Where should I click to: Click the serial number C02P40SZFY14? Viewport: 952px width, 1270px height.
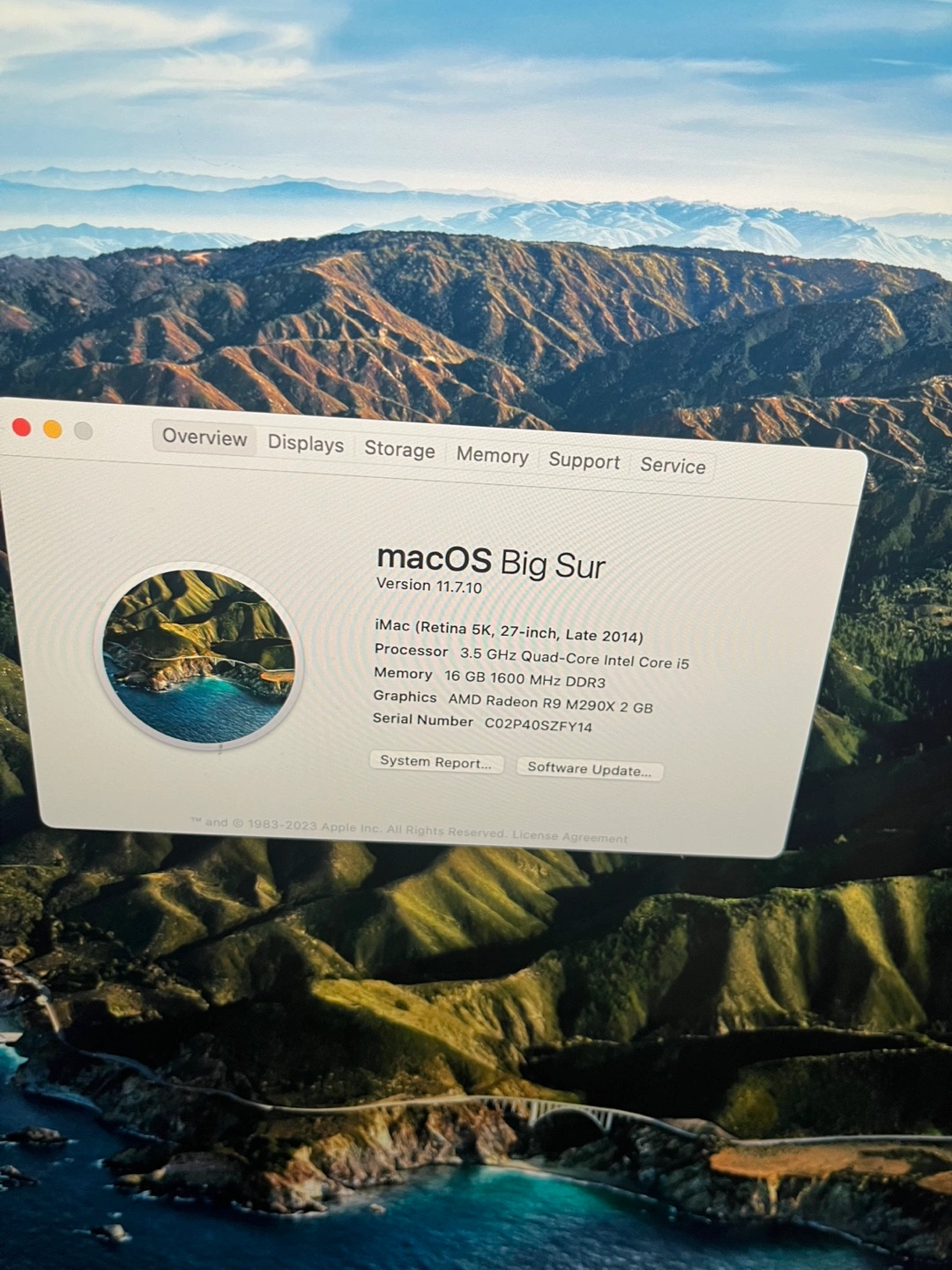pyautogui.click(x=539, y=726)
